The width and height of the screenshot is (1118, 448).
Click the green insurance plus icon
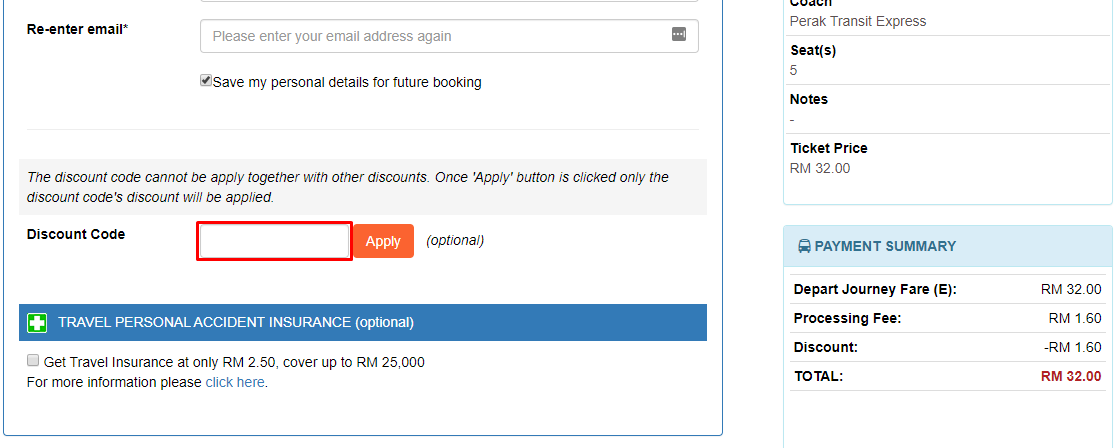coord(37,323)
